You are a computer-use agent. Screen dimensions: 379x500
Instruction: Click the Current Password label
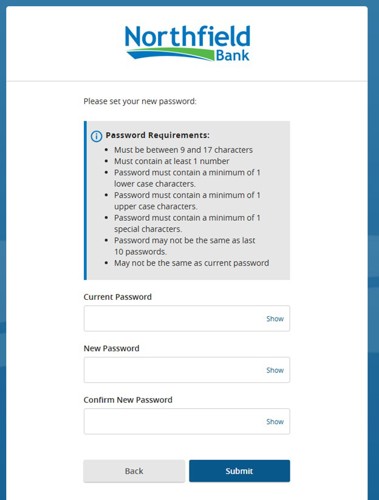pos(118,297)
